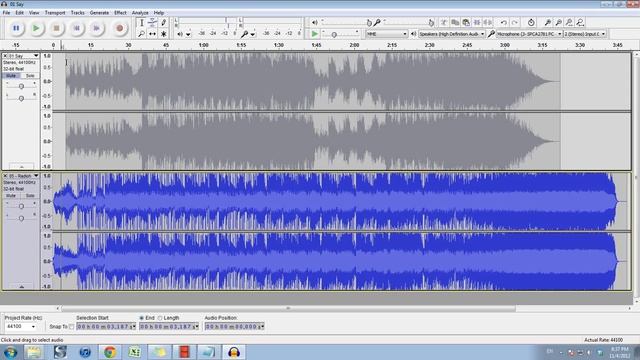Image resolution: width=640 pixels, height=360 pixels.
Task: Select the End radio button
Action: (142, 318)
